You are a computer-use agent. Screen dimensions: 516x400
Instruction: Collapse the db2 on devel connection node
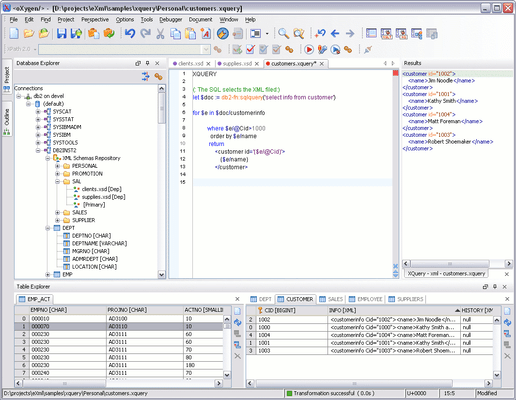pos(19,96)
